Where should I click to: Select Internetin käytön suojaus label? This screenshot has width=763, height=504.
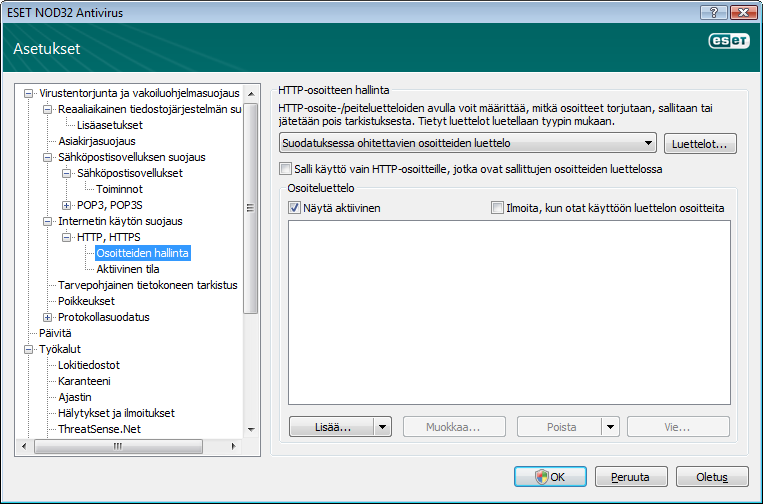click(120, 221)
